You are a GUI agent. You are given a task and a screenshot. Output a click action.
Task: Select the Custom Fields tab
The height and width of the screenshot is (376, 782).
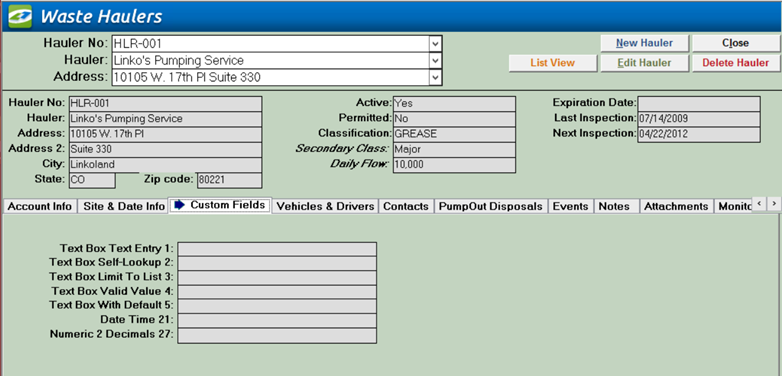220,205
